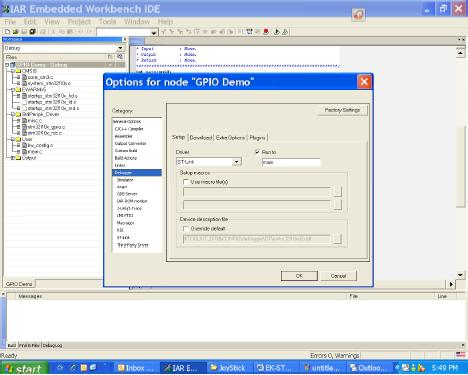Image resolution: width=468 pixels, height=375 pixels.
Task: Open the Debug configuration dropdown in workspace
Action: click(x=120, y=48)
